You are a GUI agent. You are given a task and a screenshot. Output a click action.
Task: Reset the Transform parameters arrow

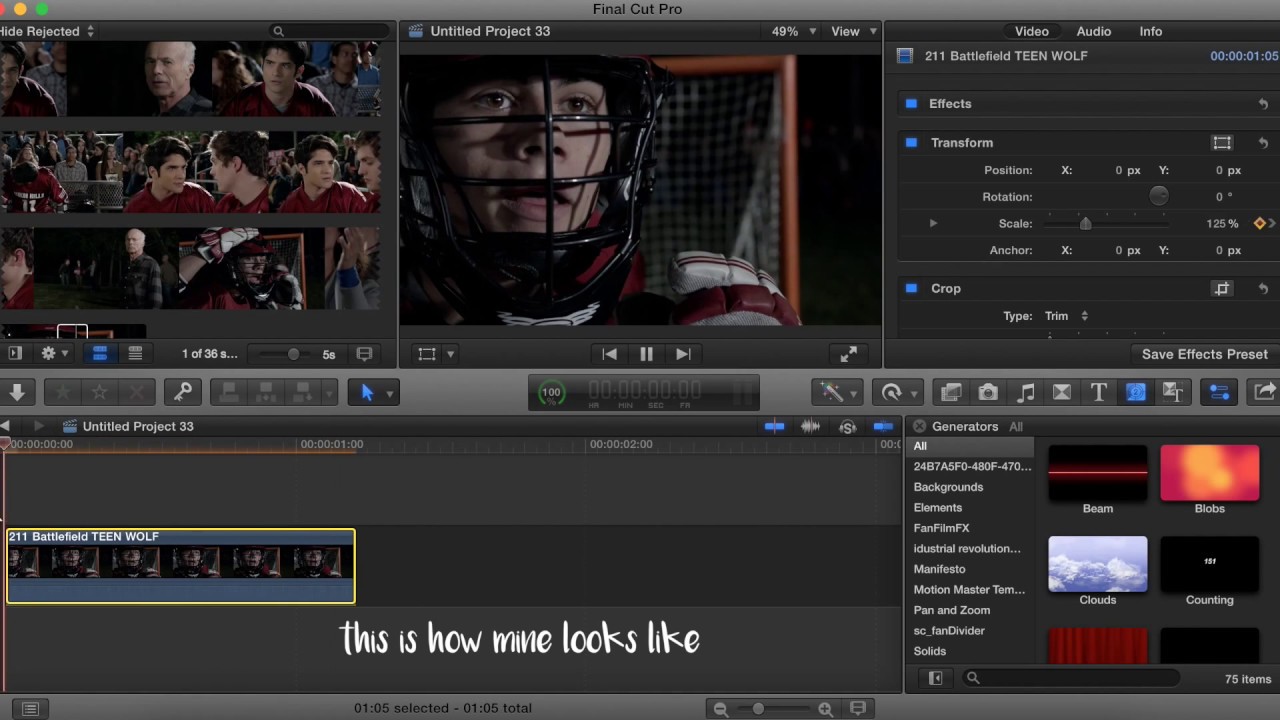(x=1263, y=143)
